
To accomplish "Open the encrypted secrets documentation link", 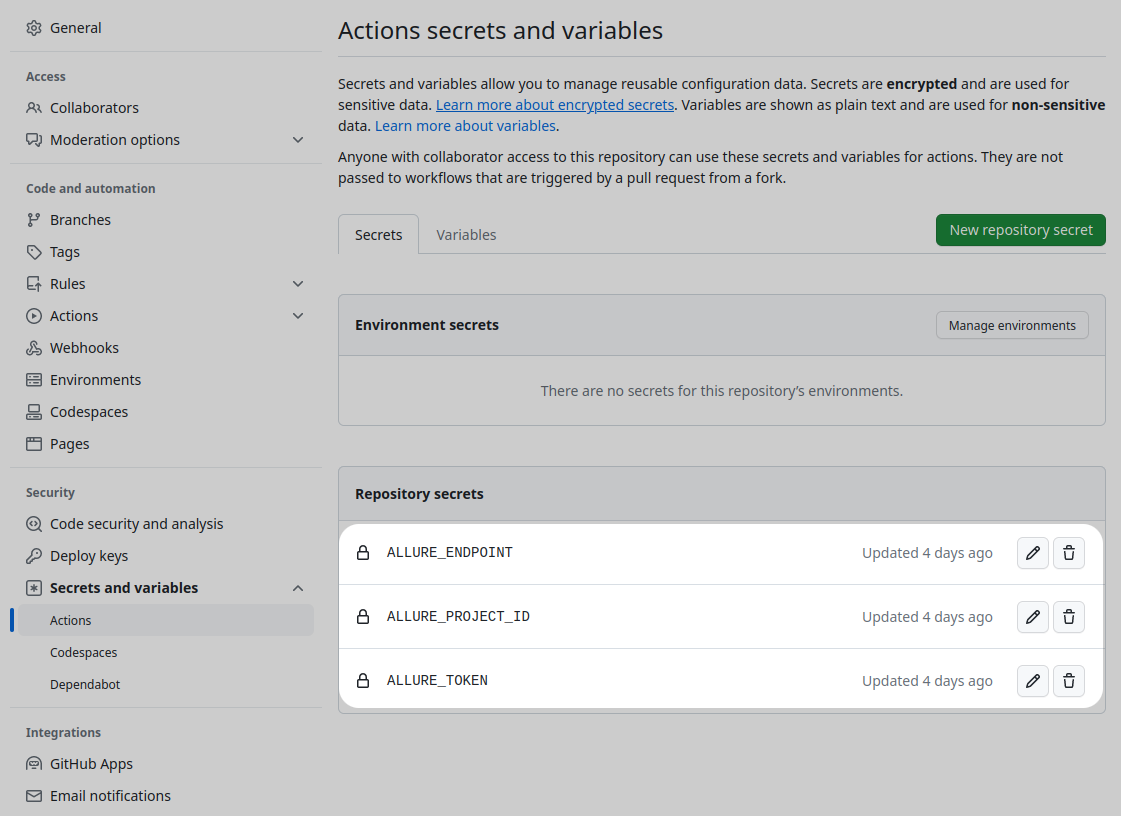I will pyautogui.click(x=554, y=104).
